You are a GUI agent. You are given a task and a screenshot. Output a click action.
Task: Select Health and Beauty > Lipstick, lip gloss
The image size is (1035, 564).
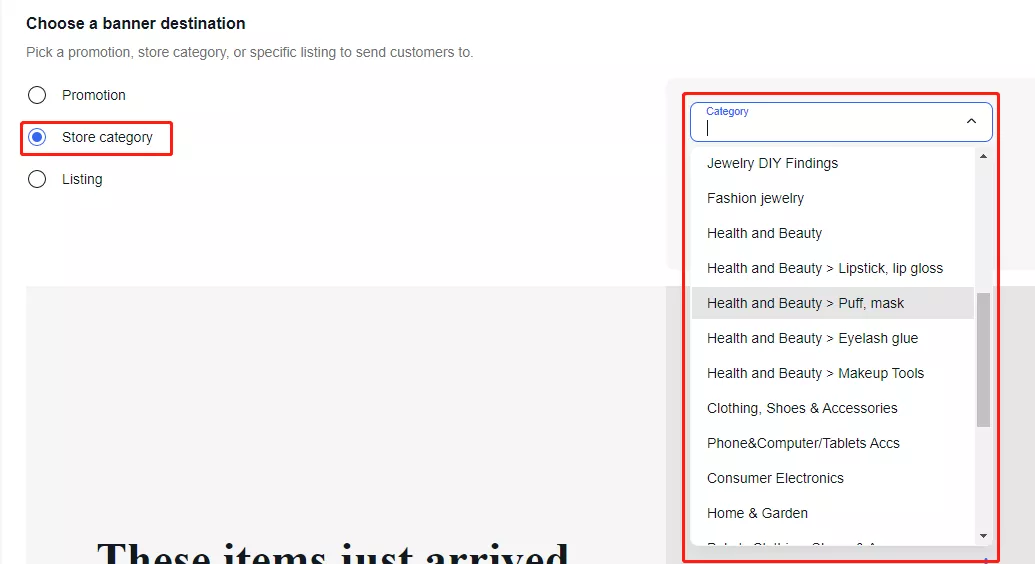click(x=824, y=268)
